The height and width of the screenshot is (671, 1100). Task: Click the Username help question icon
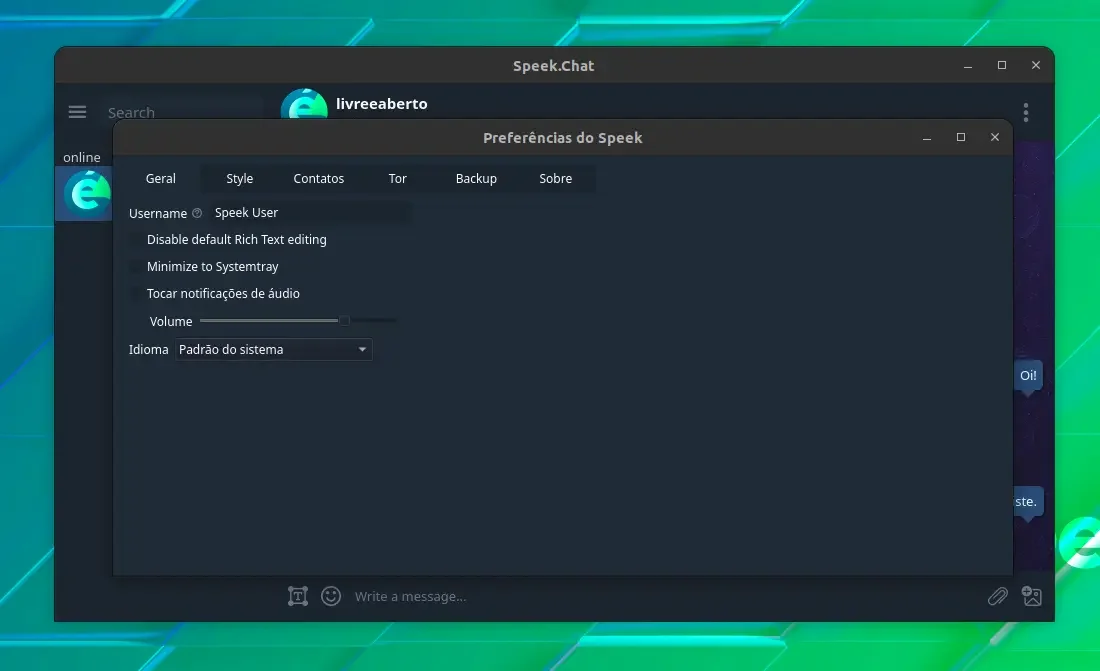(197, 213)
